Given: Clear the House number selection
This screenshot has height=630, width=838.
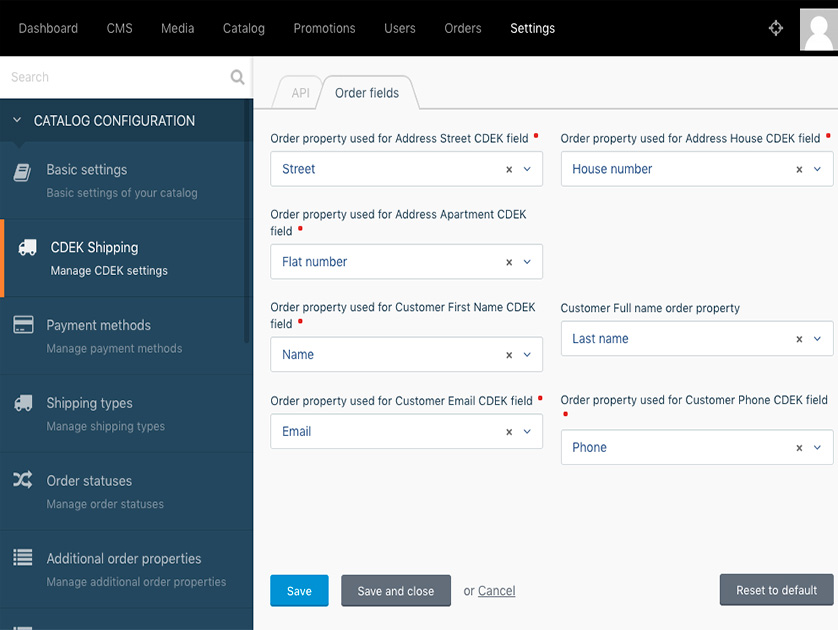Looking at the screenshot, I should point(799,169).
